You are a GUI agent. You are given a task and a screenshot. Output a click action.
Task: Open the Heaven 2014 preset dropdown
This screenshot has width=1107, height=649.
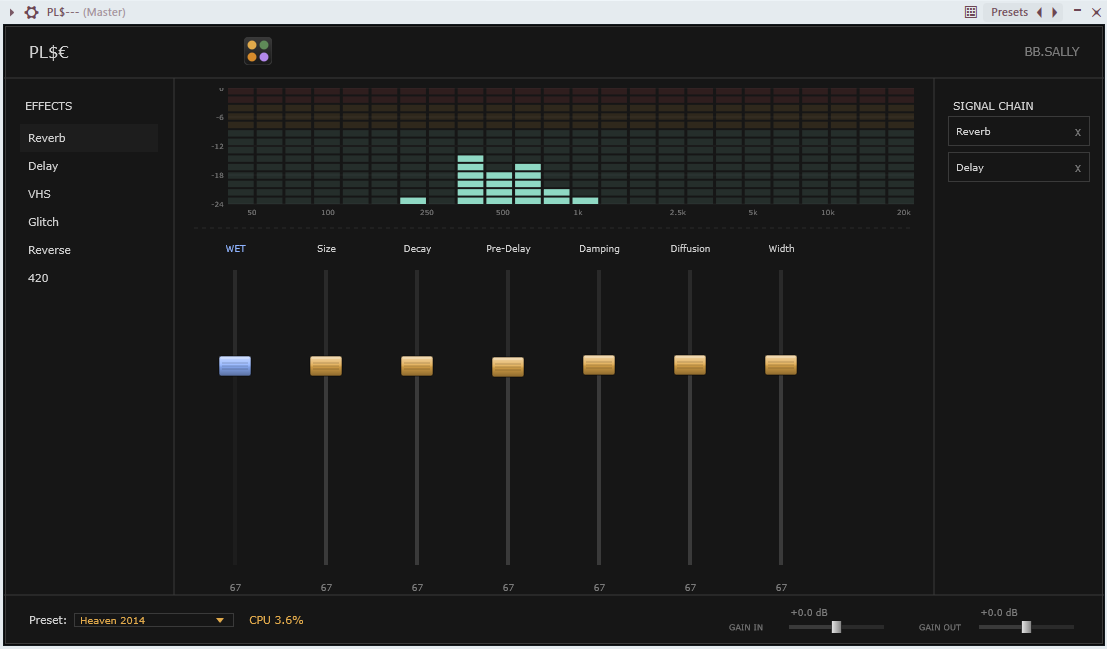pyautogui.click(x=153, y=620)
